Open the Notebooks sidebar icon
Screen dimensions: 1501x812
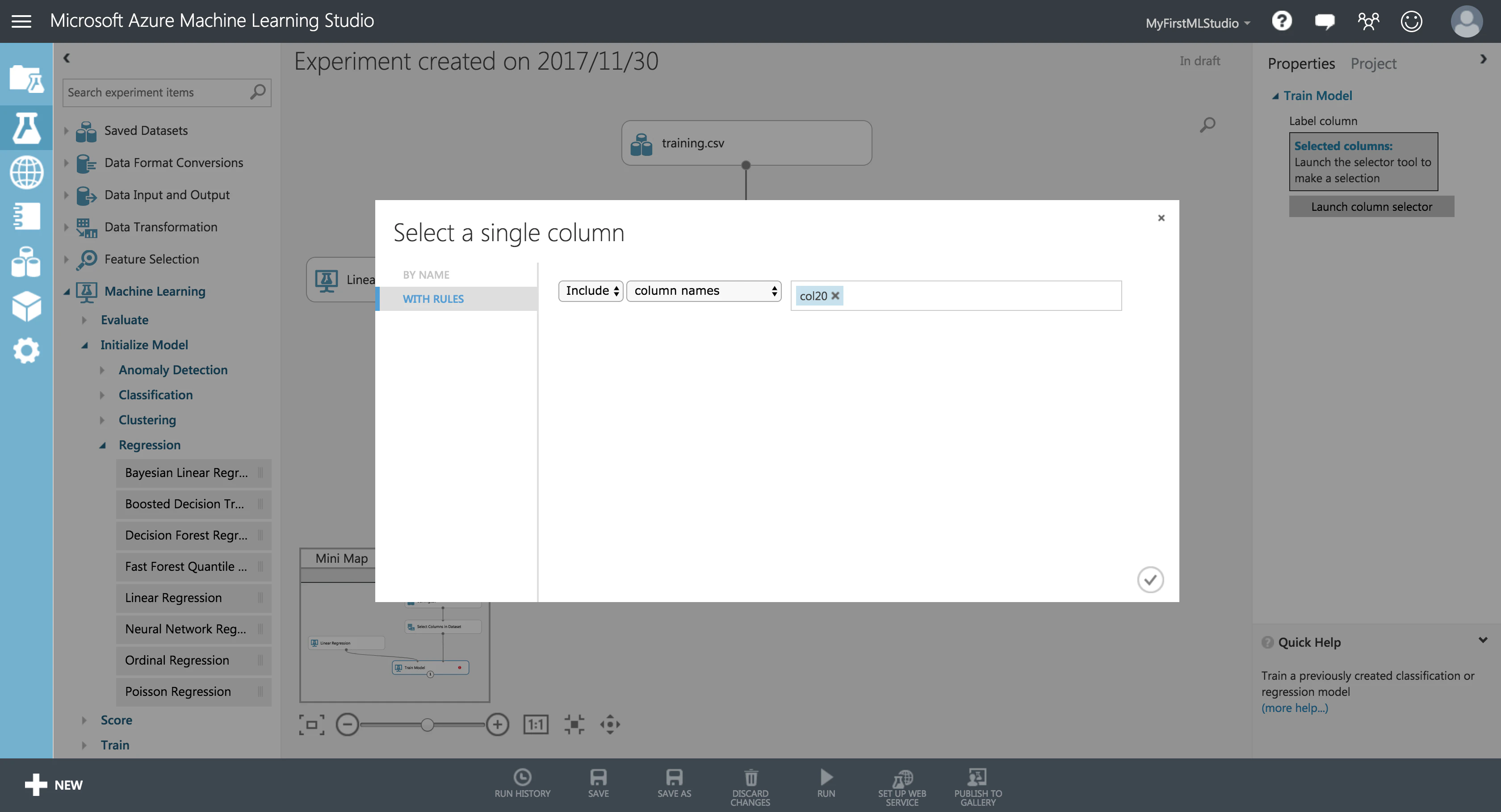(x=26, y=216)
